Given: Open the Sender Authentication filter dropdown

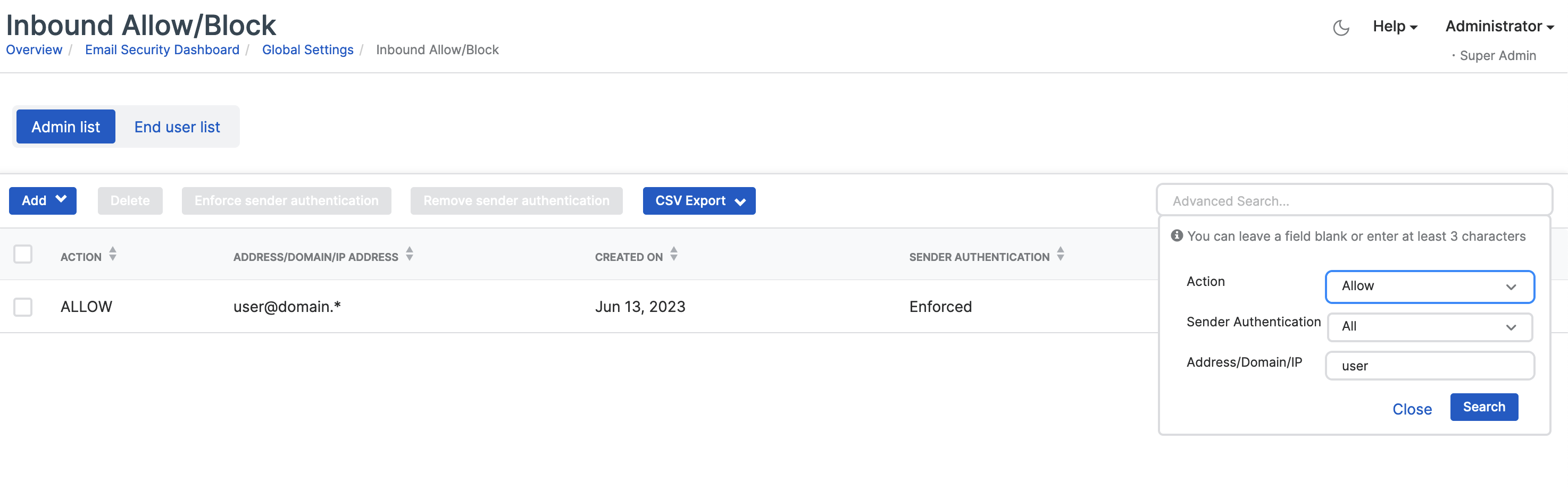Looking at the screenshot, I should tap(1429, 327).
